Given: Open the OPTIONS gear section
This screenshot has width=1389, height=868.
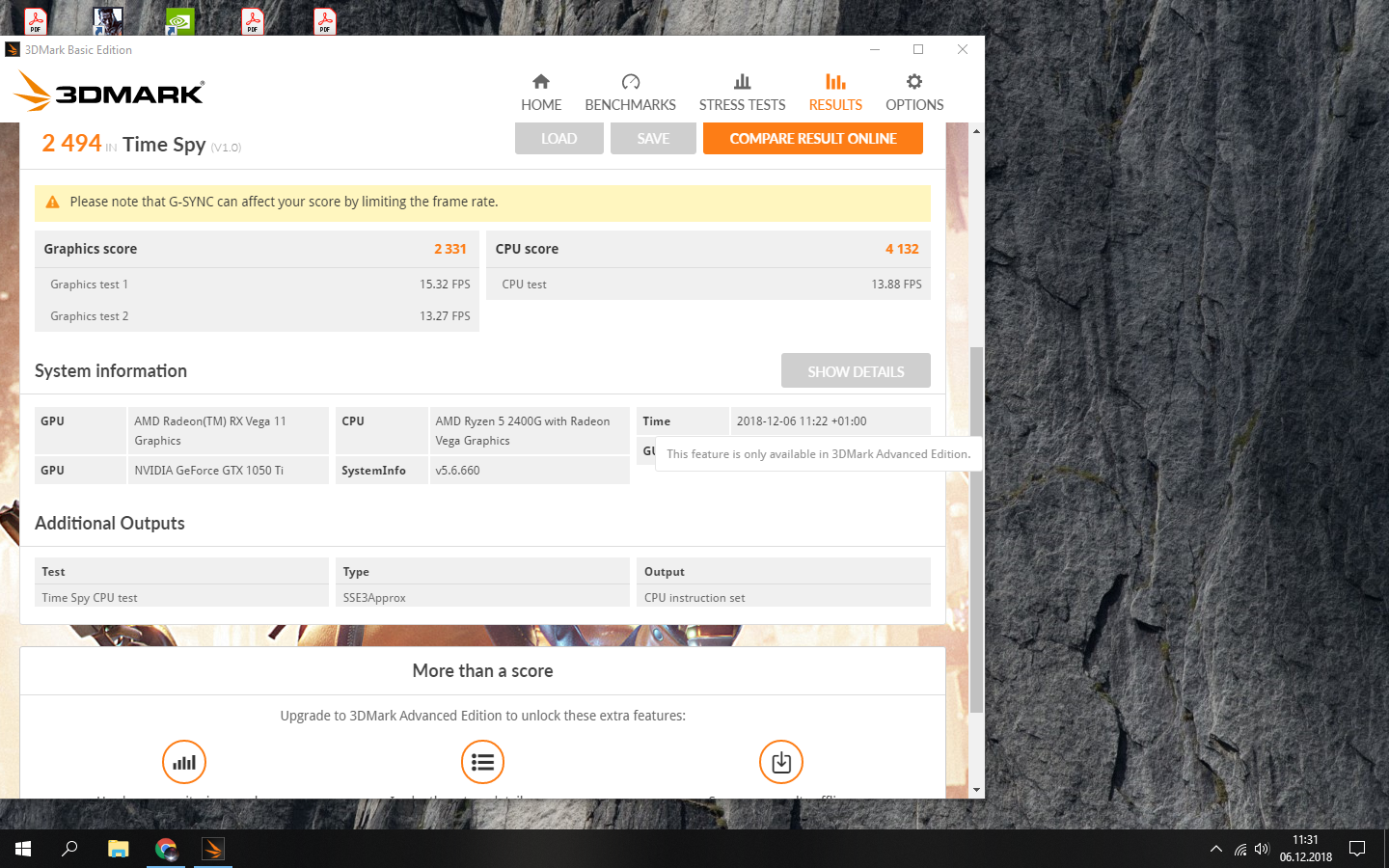Looking at the screenshot, I should (x=914, y=93).
